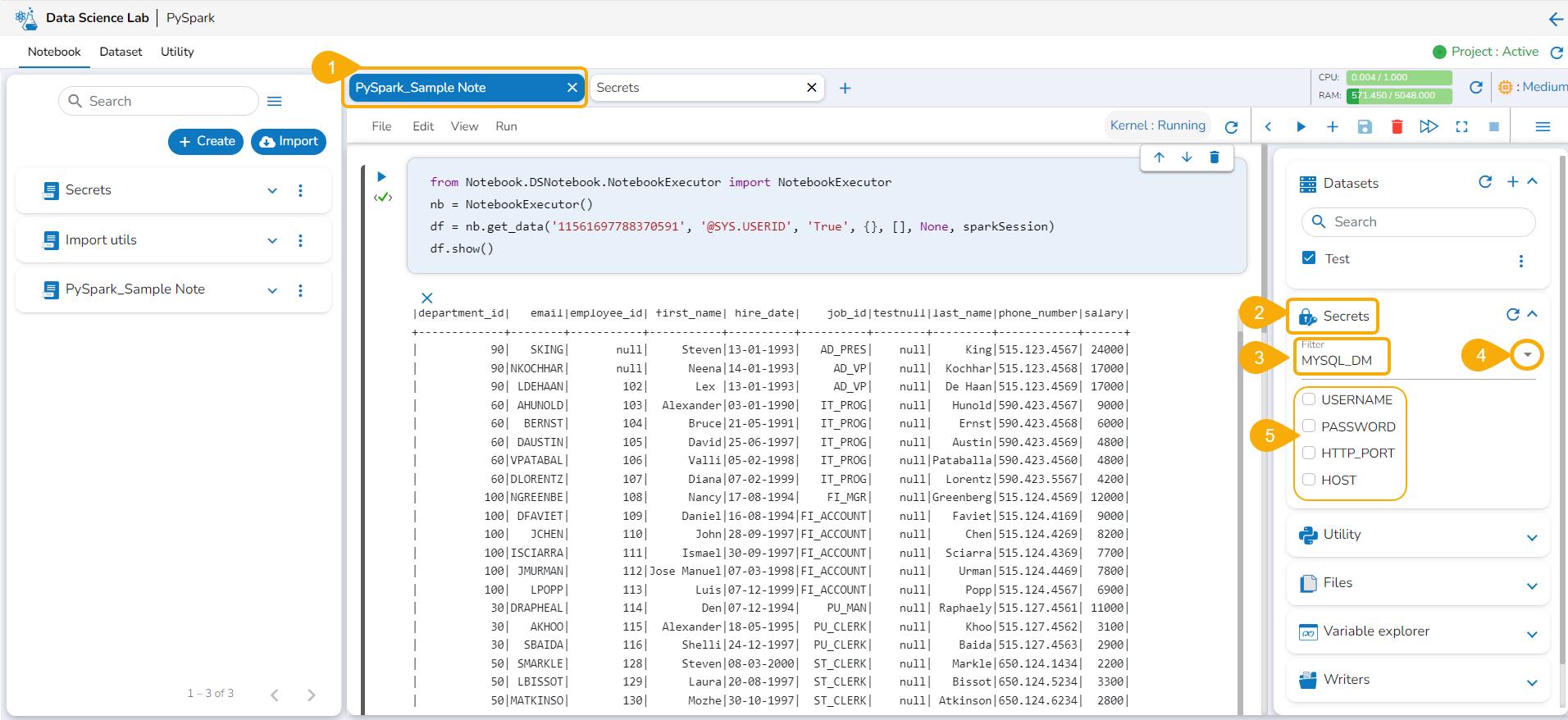
Task: Click the red delete cell icon
Action: (1397, 126)
